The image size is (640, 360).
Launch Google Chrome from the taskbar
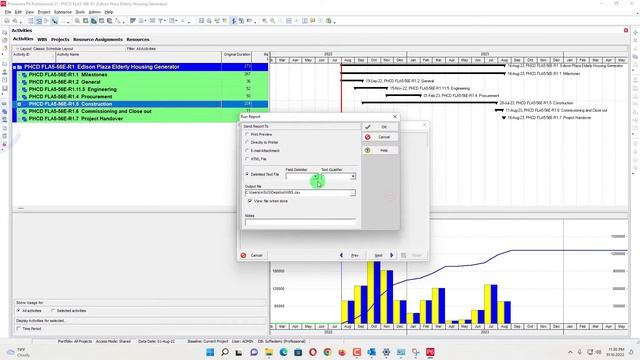click(x=327, y=352)
